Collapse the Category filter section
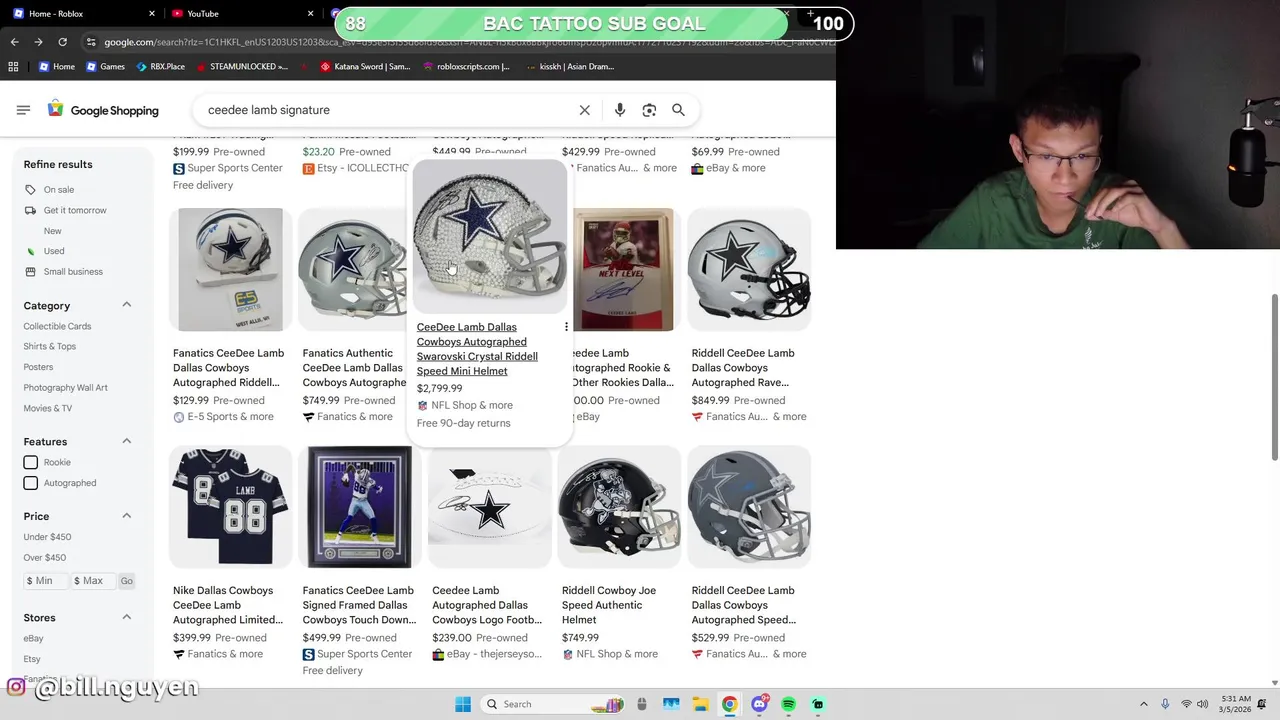1280x720 pixels. 127,304
